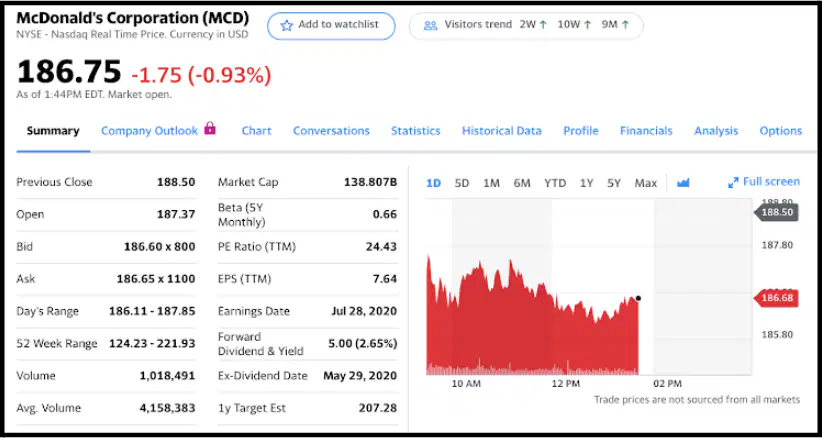Screen dimensions: 822x438
Task: Select the Max chart range
Action: [x=645, y=183]
